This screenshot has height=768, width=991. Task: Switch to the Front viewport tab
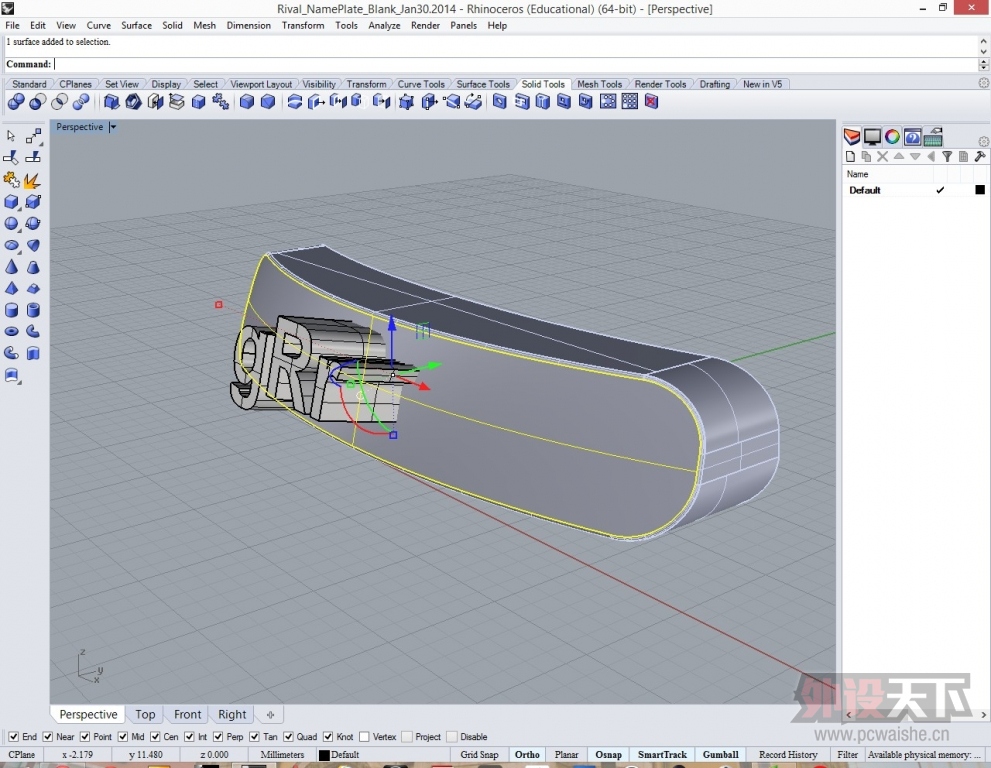click(188, 714)
